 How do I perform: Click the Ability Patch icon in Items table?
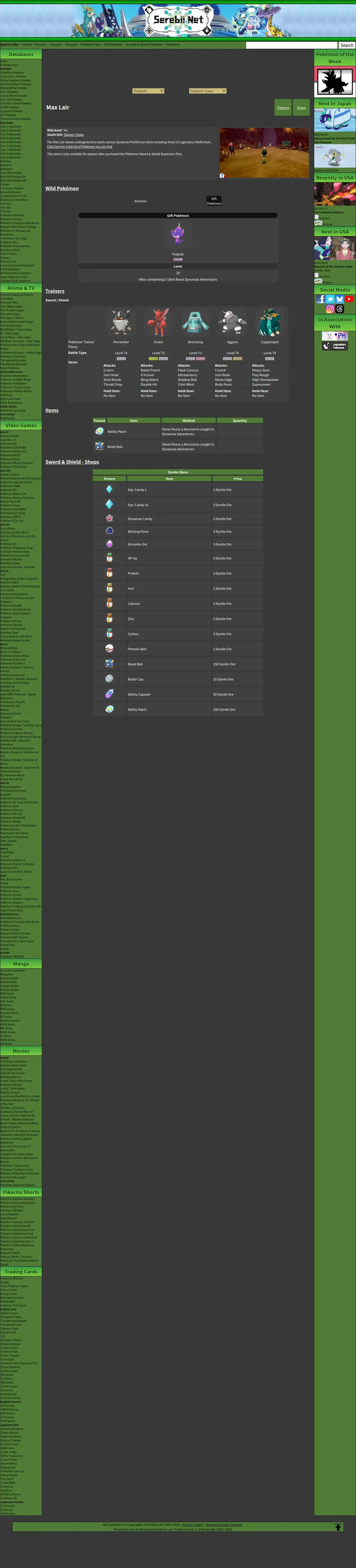tap(99, 431)
